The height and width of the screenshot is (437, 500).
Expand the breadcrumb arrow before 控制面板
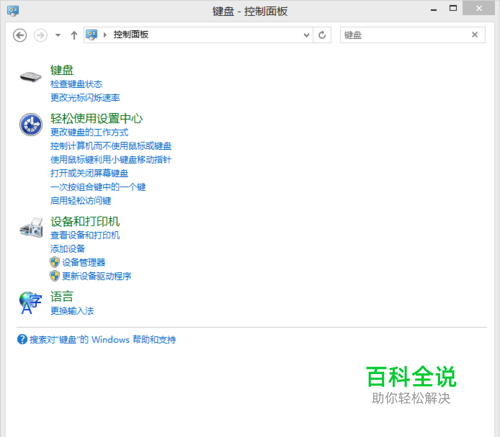pos(105,35)
